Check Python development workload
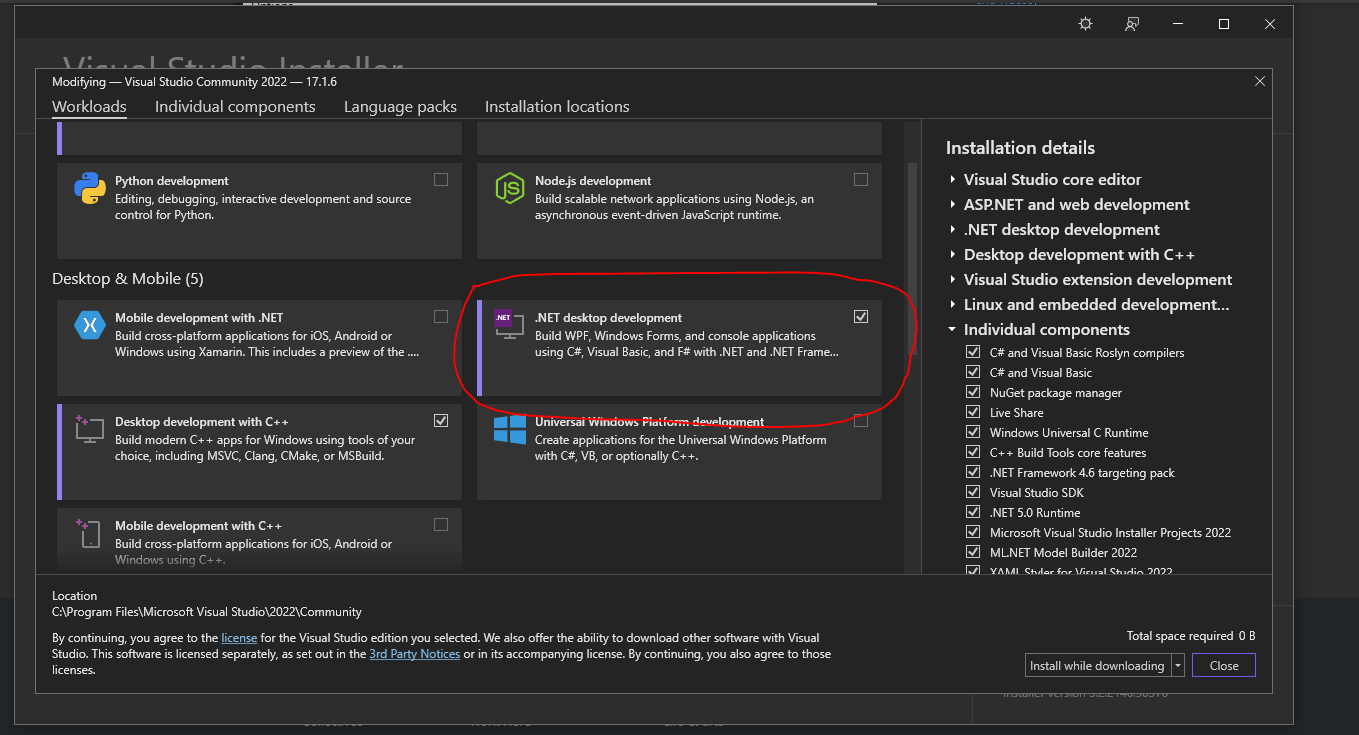 (x=441, y=180)
